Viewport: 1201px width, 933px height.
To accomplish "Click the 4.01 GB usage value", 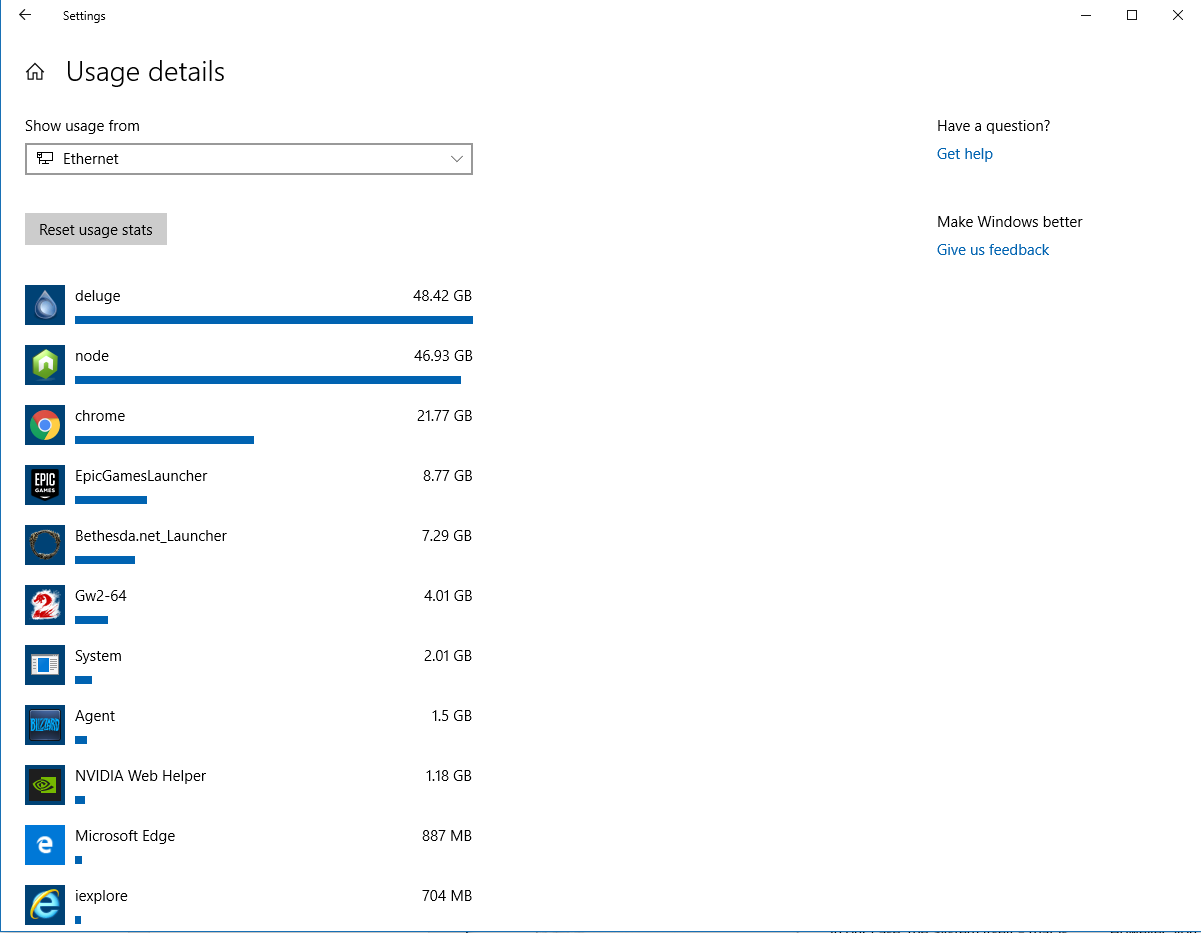I will click(x=448, y=596).
